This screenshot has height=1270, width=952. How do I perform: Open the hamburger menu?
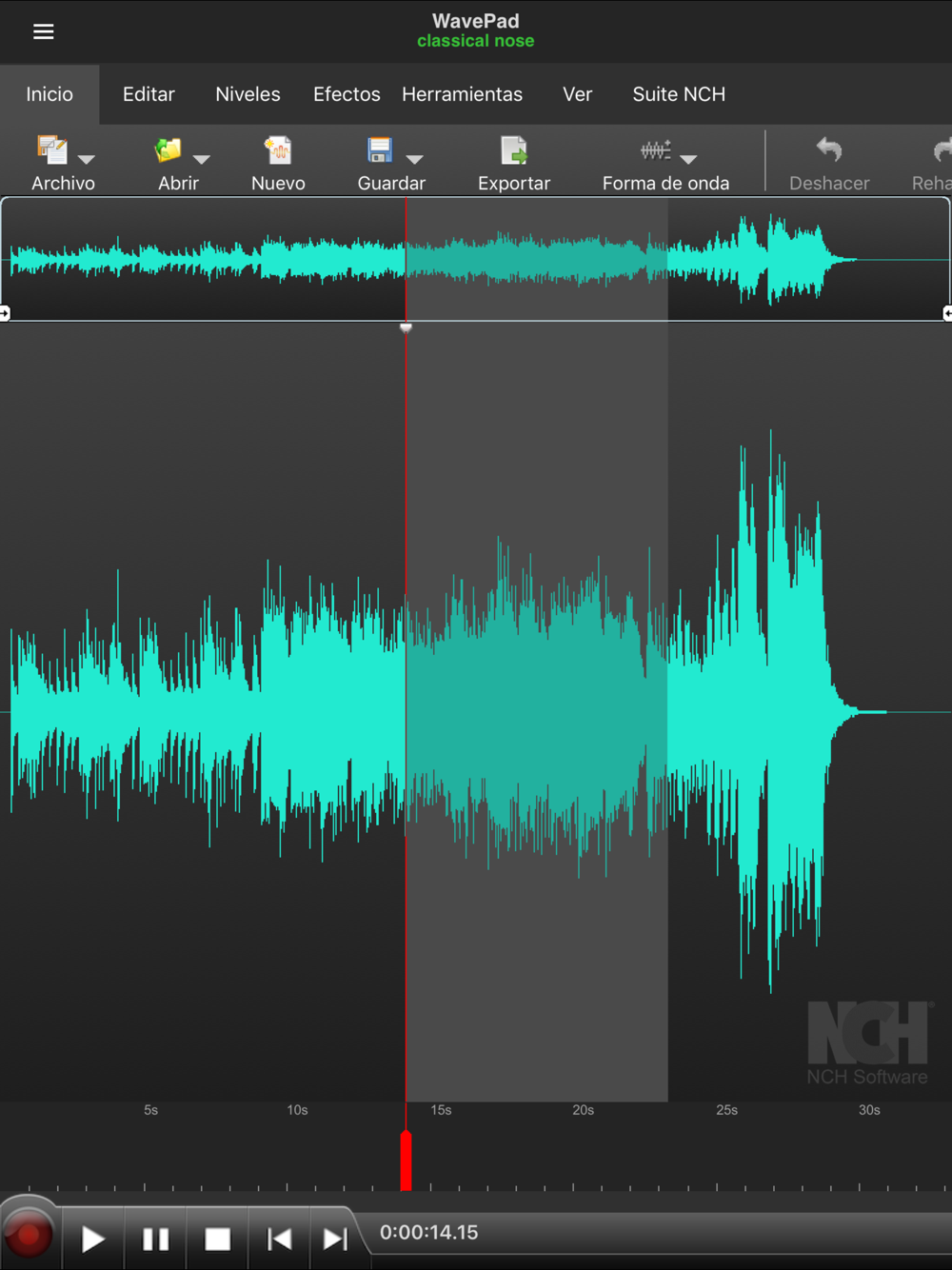coord(44,31)
